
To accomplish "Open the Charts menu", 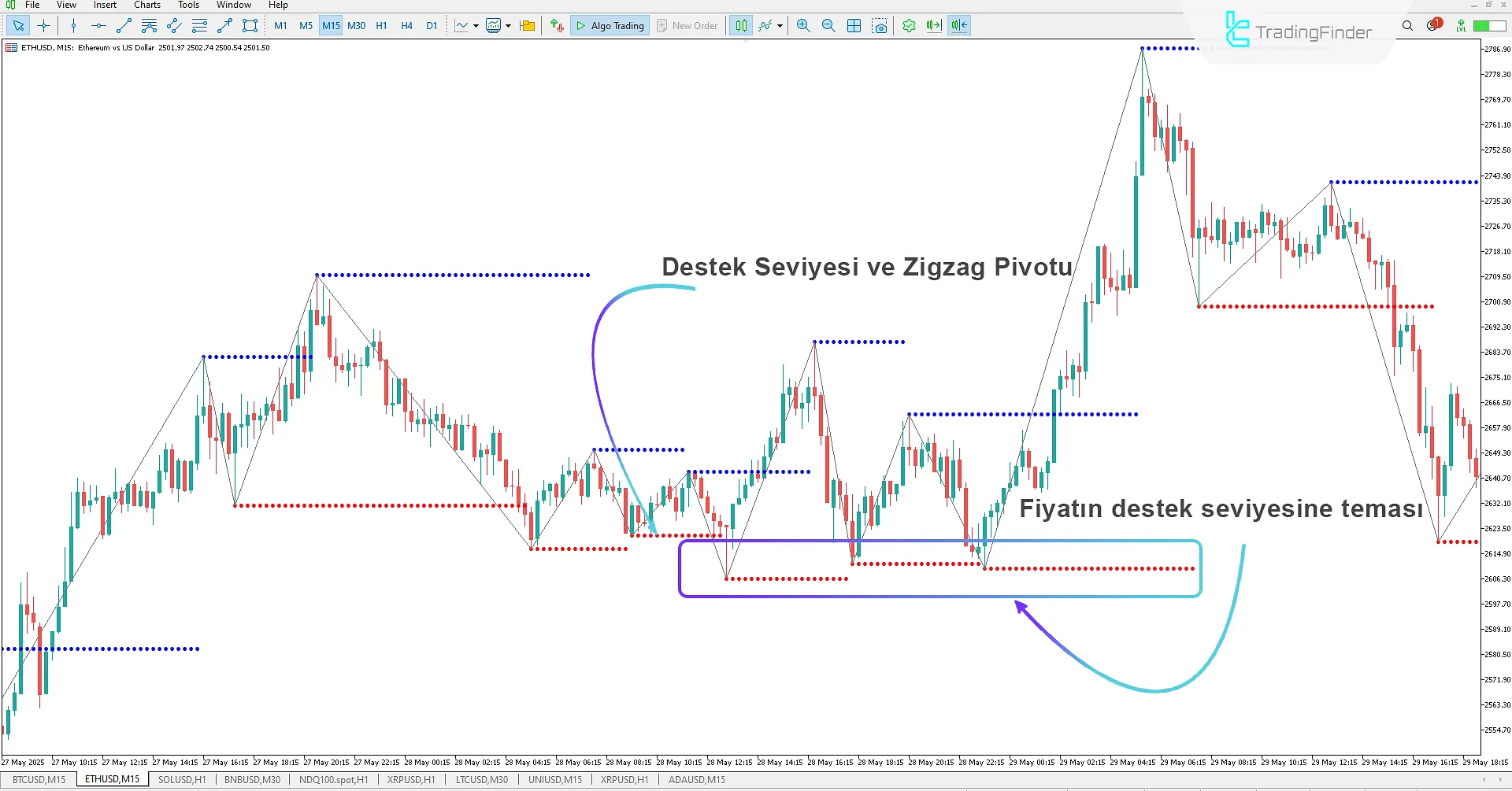I will pyautogui.click(x=146, y=5).
